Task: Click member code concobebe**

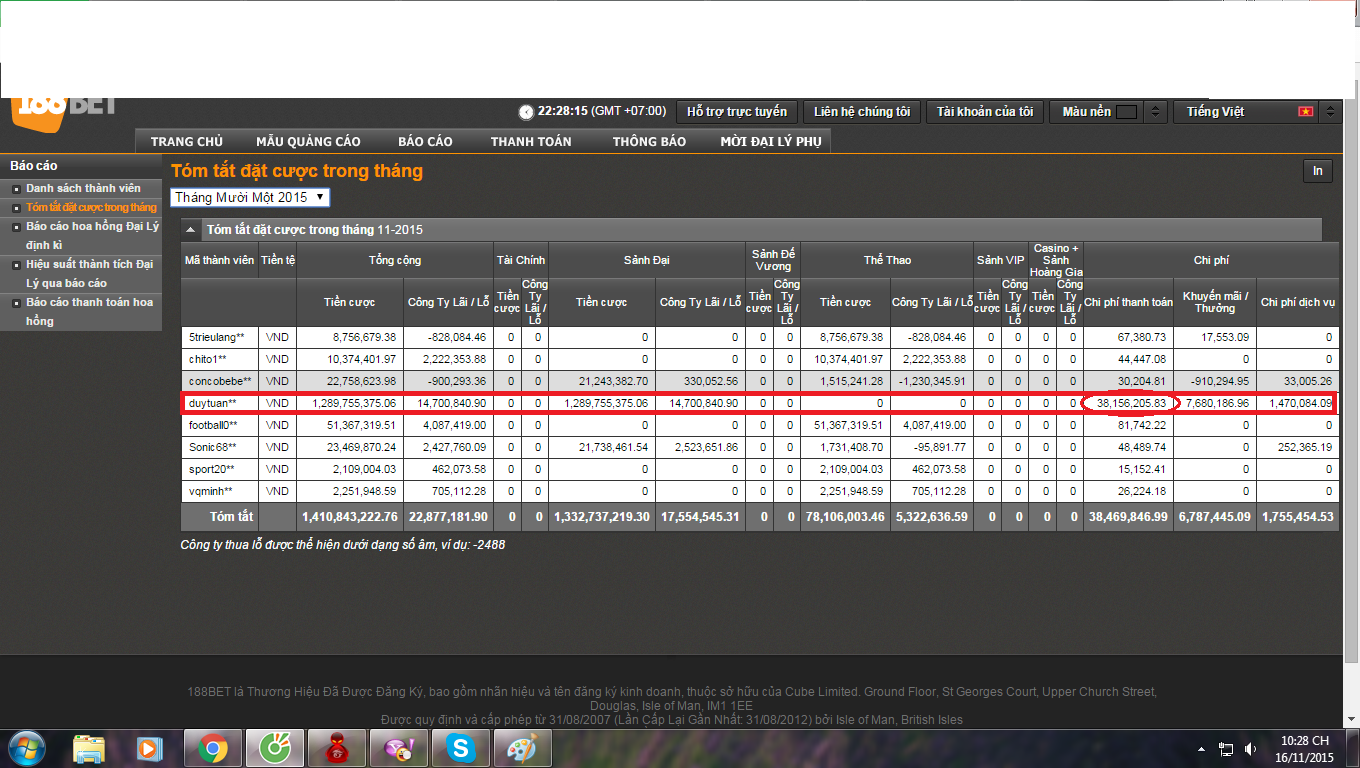Action: pos(219,381)
